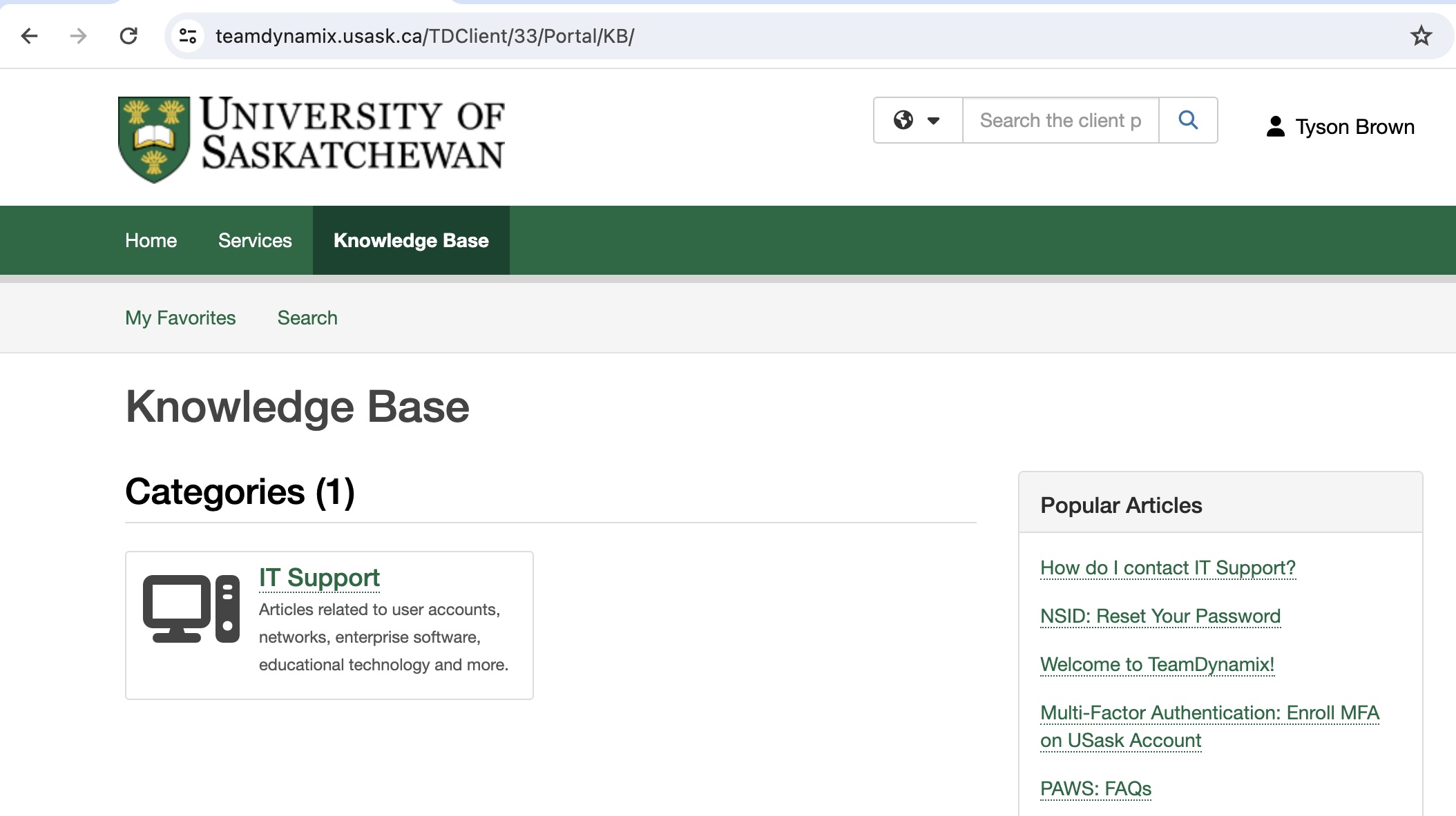
Task: Click the Search the client portal field
Action: 1060,120
